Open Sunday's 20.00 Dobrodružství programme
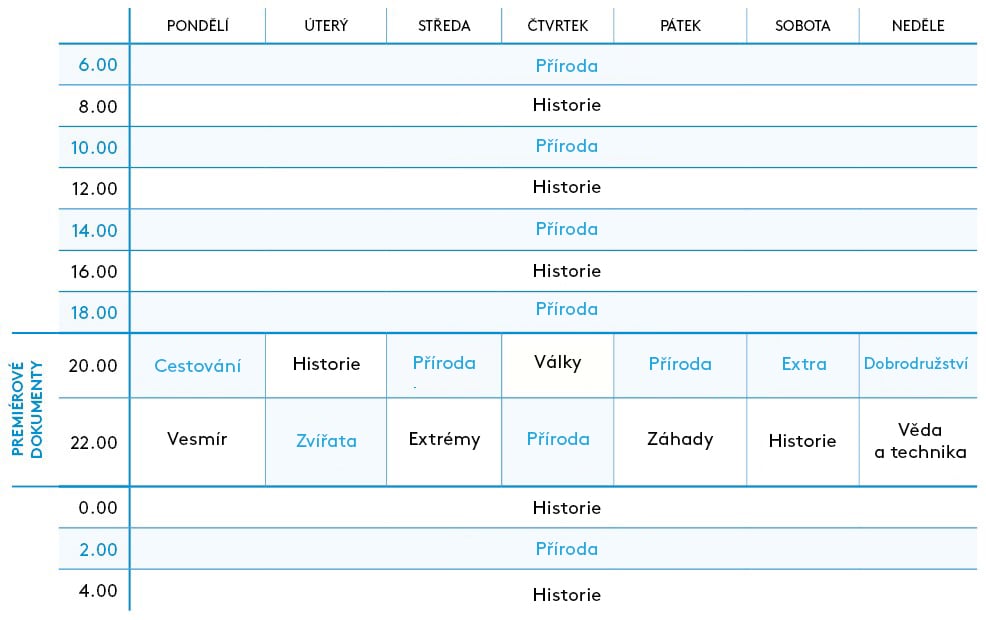The image size is (986, 620). pyautogui.click(x=916, y=364)
